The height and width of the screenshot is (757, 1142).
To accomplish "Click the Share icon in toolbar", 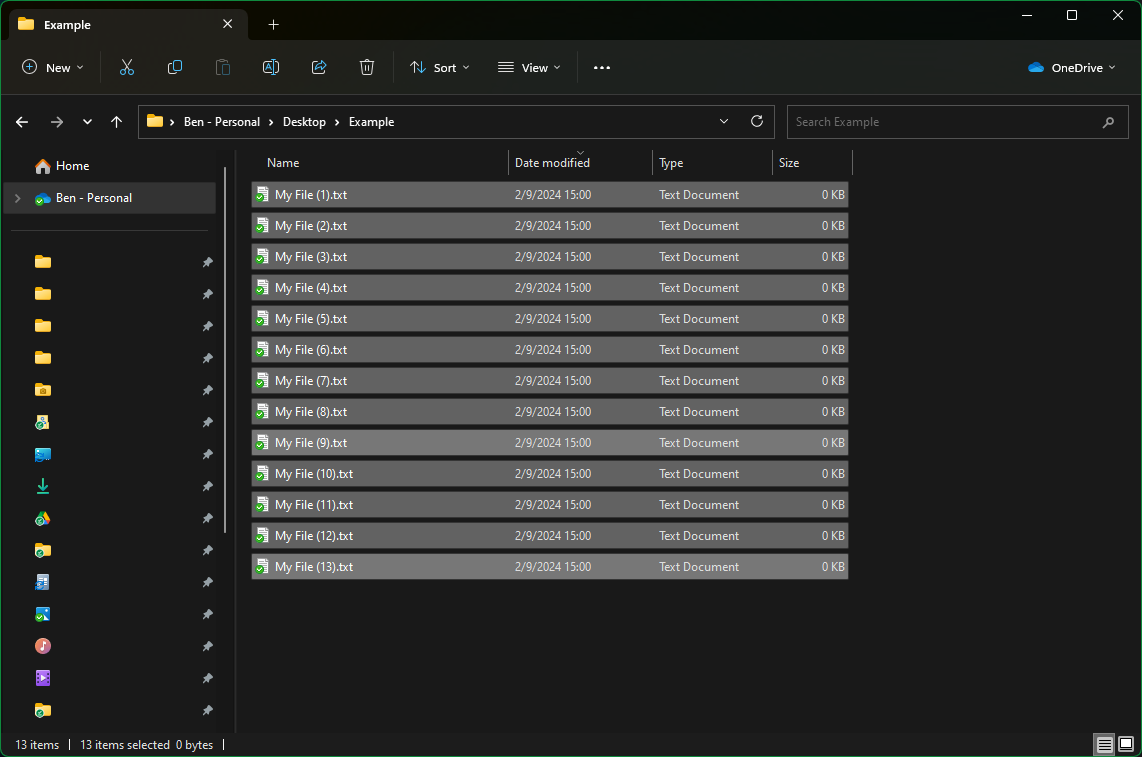I will click(319, 67).
